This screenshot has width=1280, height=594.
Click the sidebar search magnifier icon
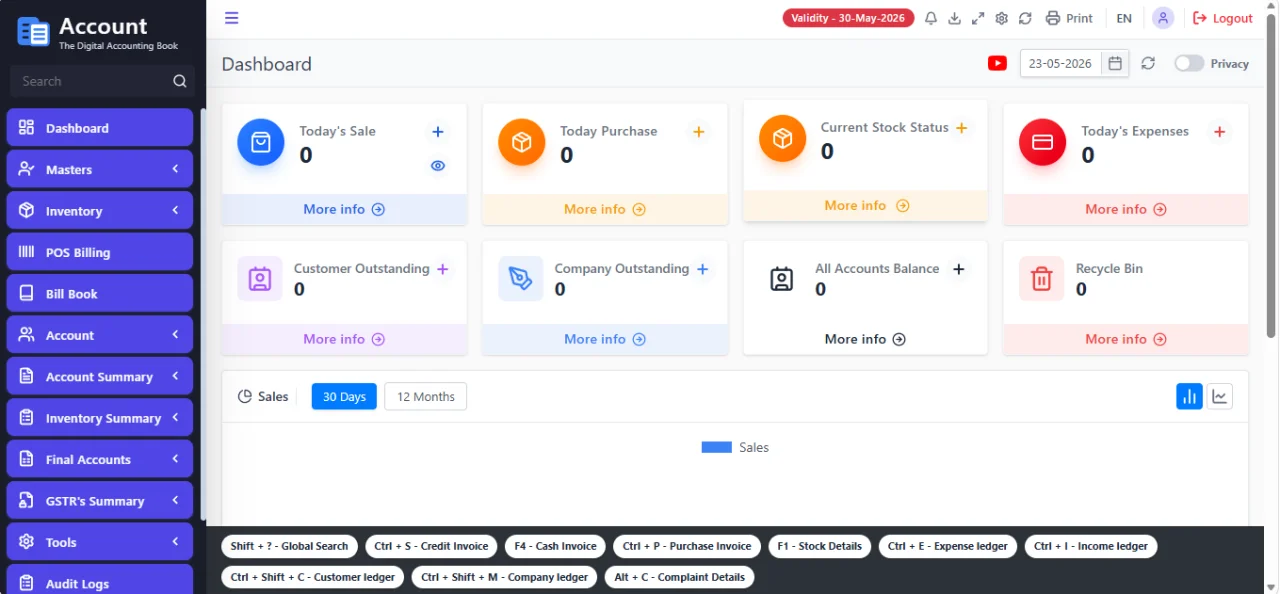point(180,81)
